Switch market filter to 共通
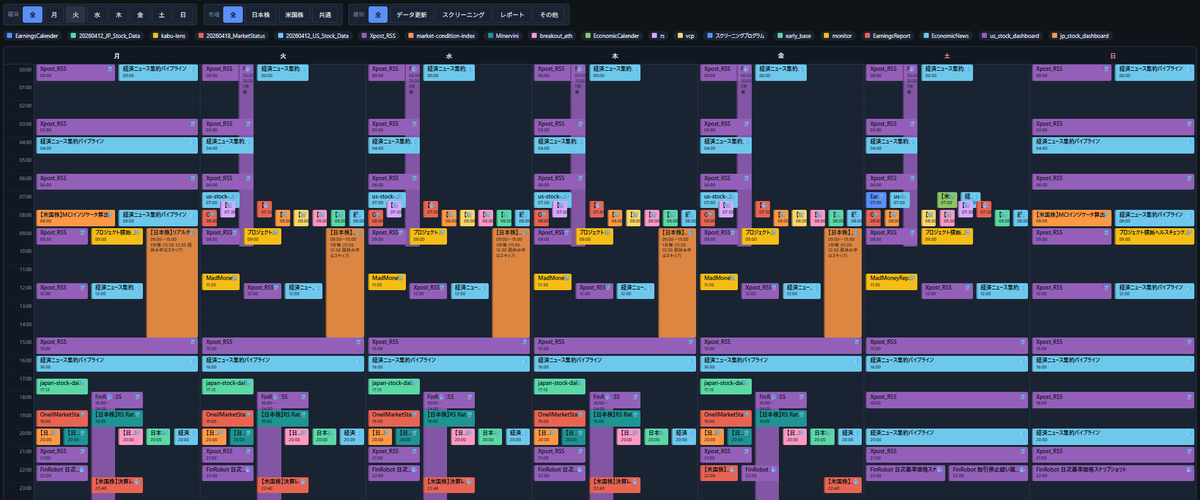The height and width of the screenshot is (500, 1200). pyautogui.click(x=324, y=16)
